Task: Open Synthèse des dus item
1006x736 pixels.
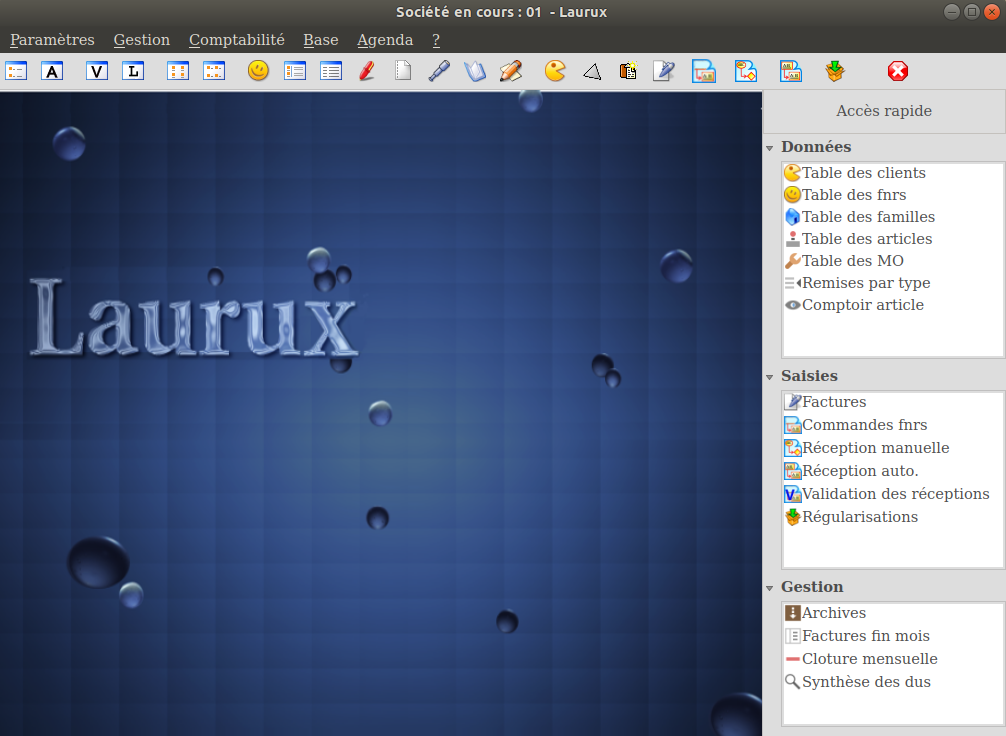Action: coord(866,682)
